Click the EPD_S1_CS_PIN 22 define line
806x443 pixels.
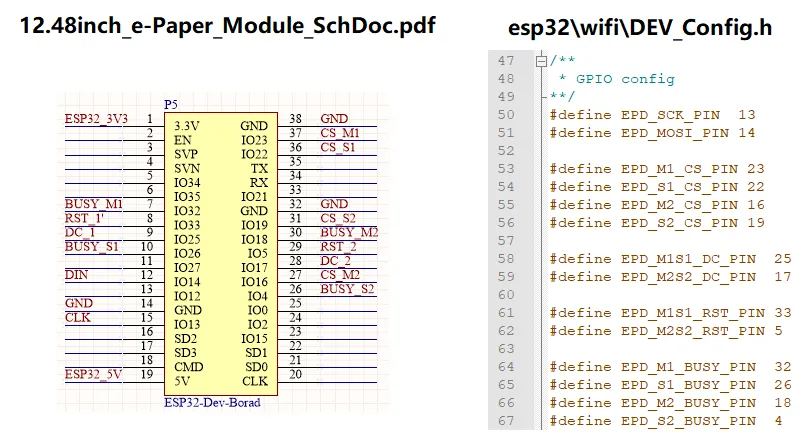point(657,187)
